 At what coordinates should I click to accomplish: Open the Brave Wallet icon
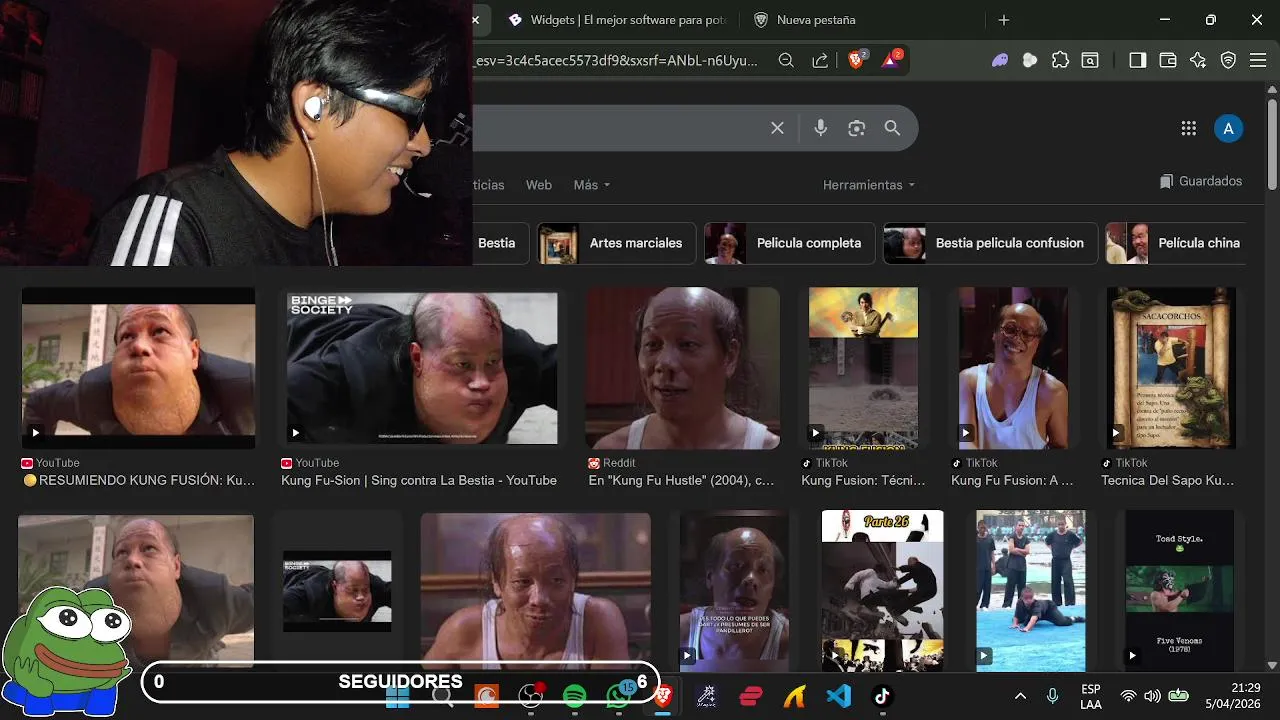click(x=1167, y=61)
